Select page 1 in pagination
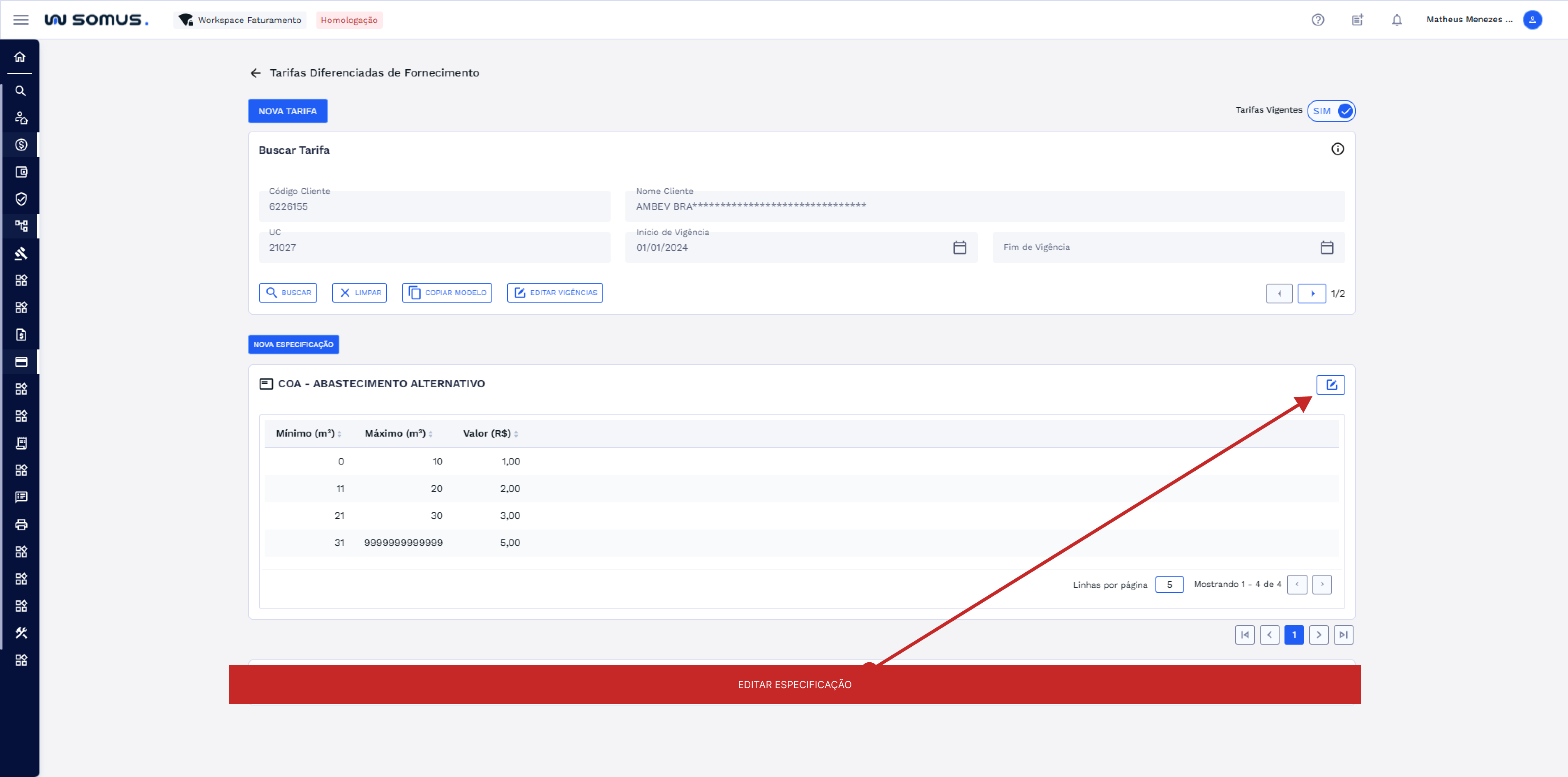Screen dimensions: 1568x777 [x=1294, y=634]
